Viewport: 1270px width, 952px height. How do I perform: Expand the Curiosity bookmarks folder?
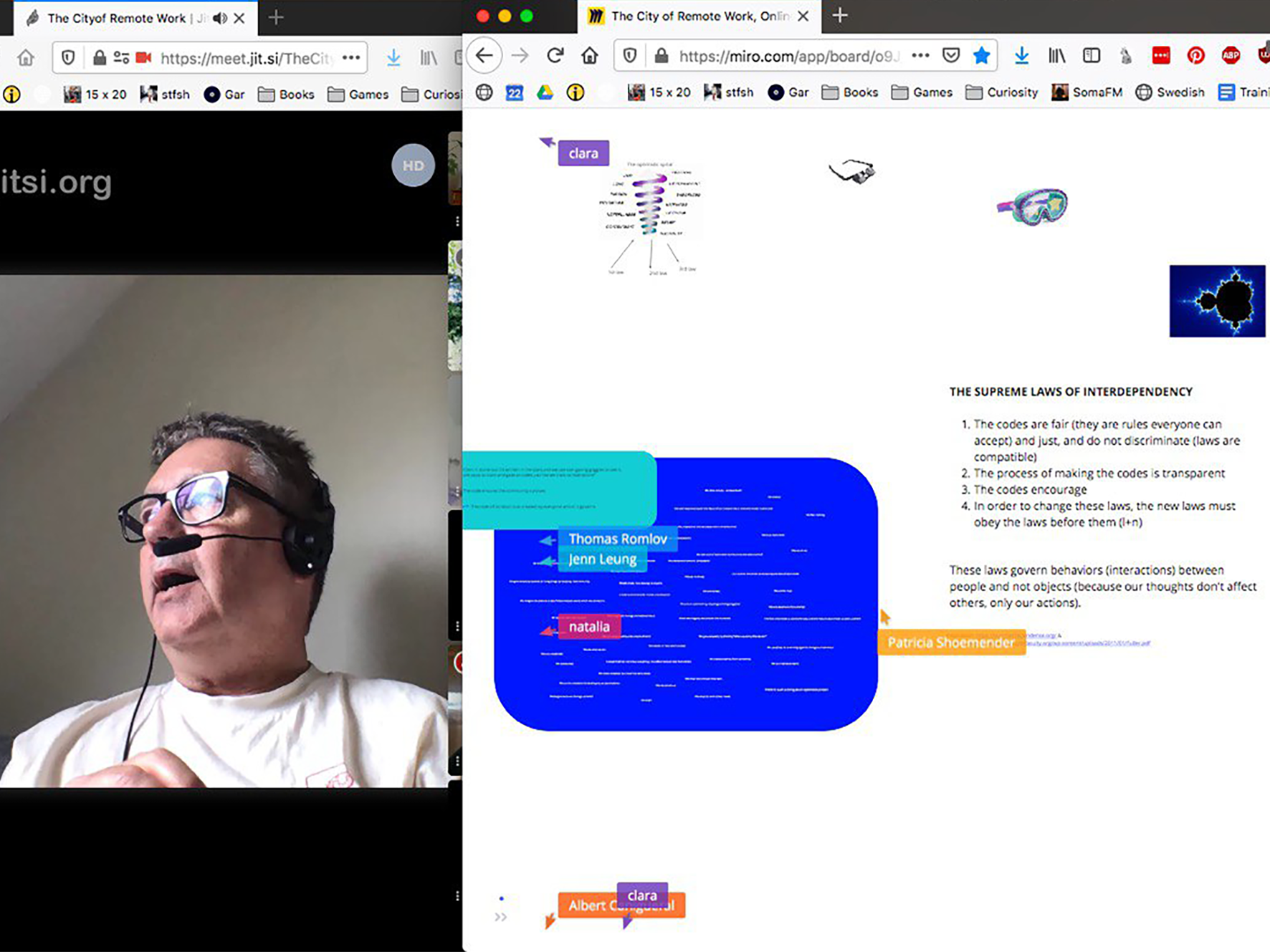pos(1001,92)
